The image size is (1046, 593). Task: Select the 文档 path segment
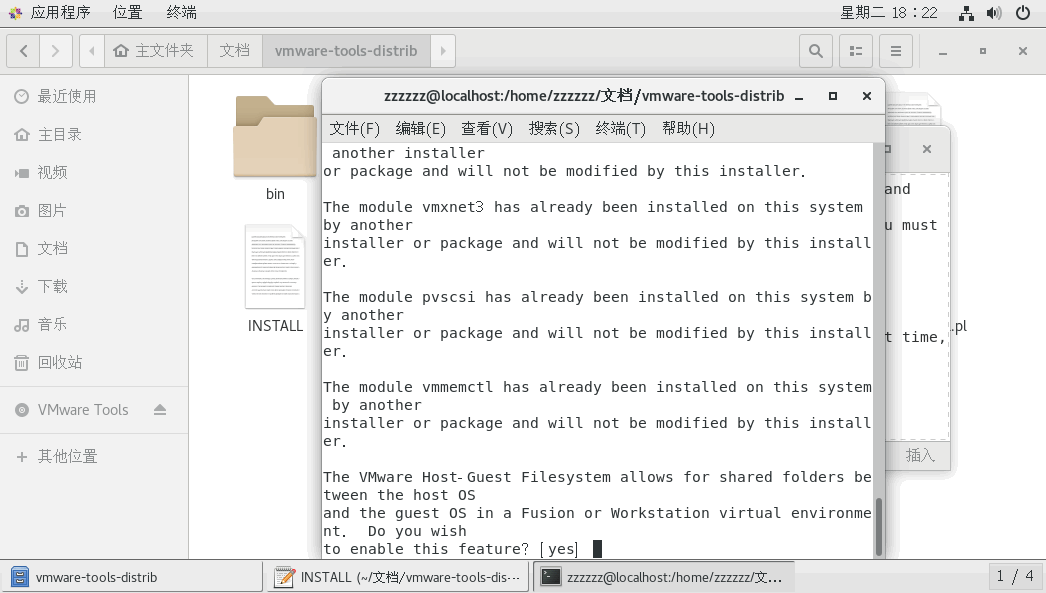tap(235, 51)
